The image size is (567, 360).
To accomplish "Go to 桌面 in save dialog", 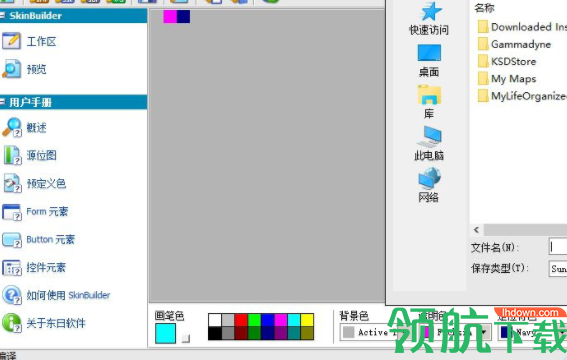I will pyautogui.click(x=429, y=61).
